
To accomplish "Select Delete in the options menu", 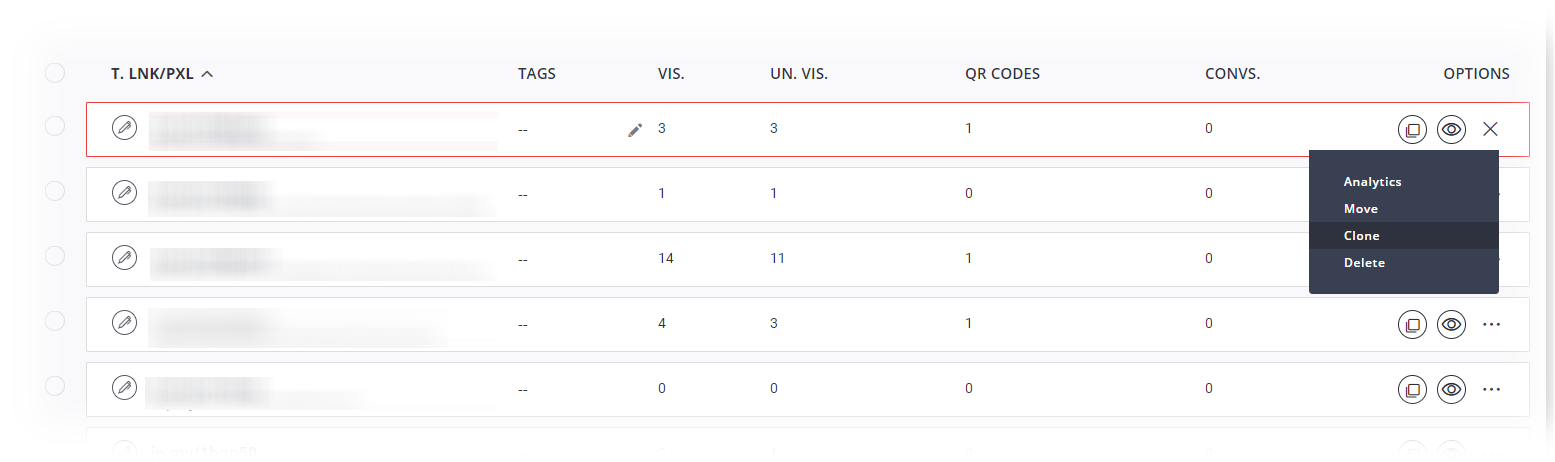I will pos(1364,263).
